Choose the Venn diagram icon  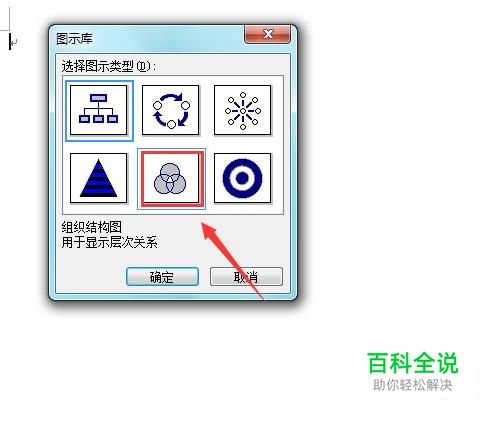click(x=171, y=178)
